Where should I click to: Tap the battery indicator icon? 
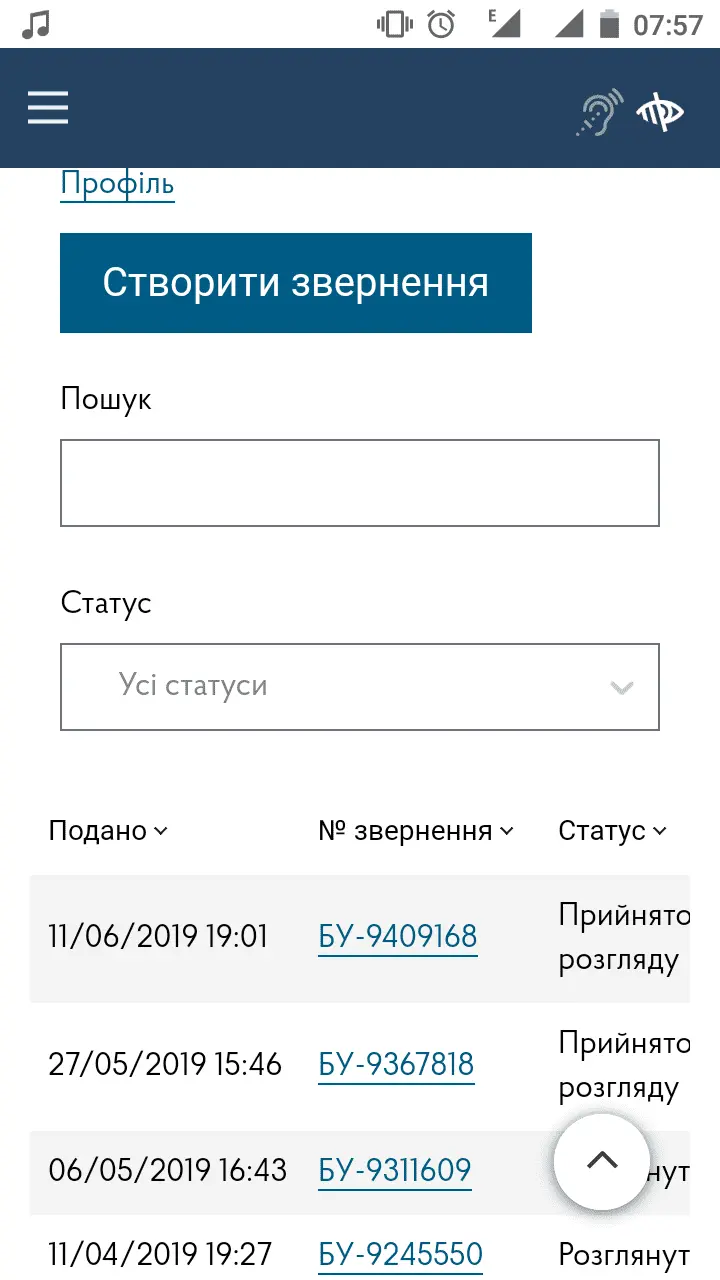[x=608, y=24]
